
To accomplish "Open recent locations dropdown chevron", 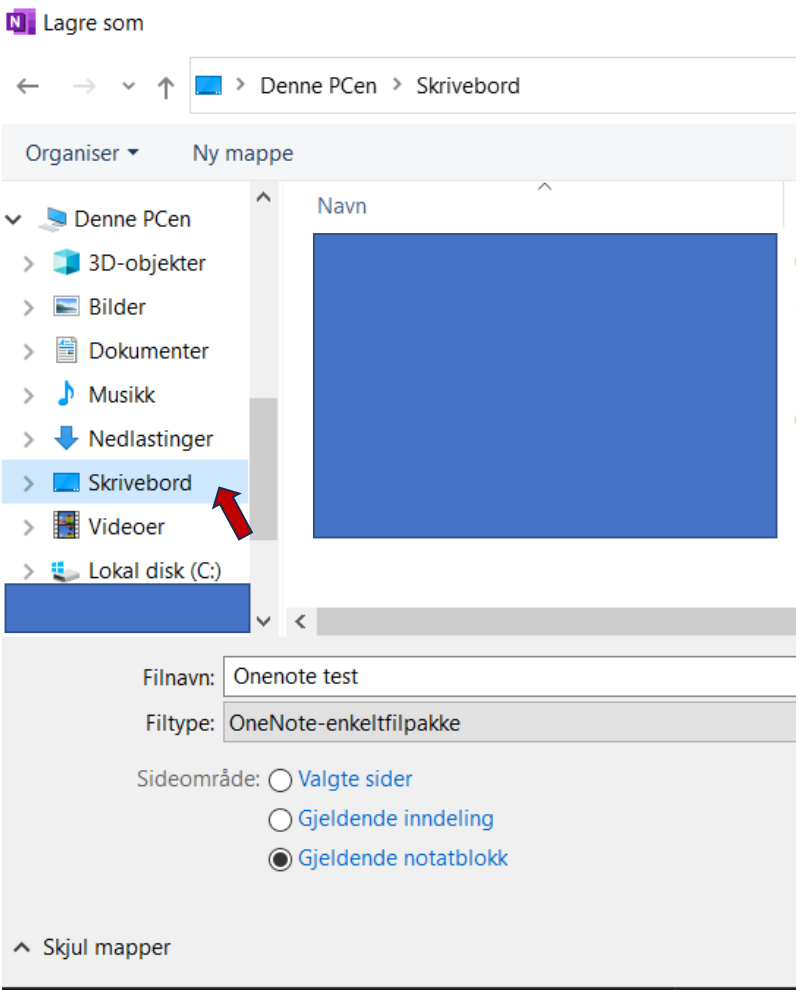I will [x=128, y=86].
